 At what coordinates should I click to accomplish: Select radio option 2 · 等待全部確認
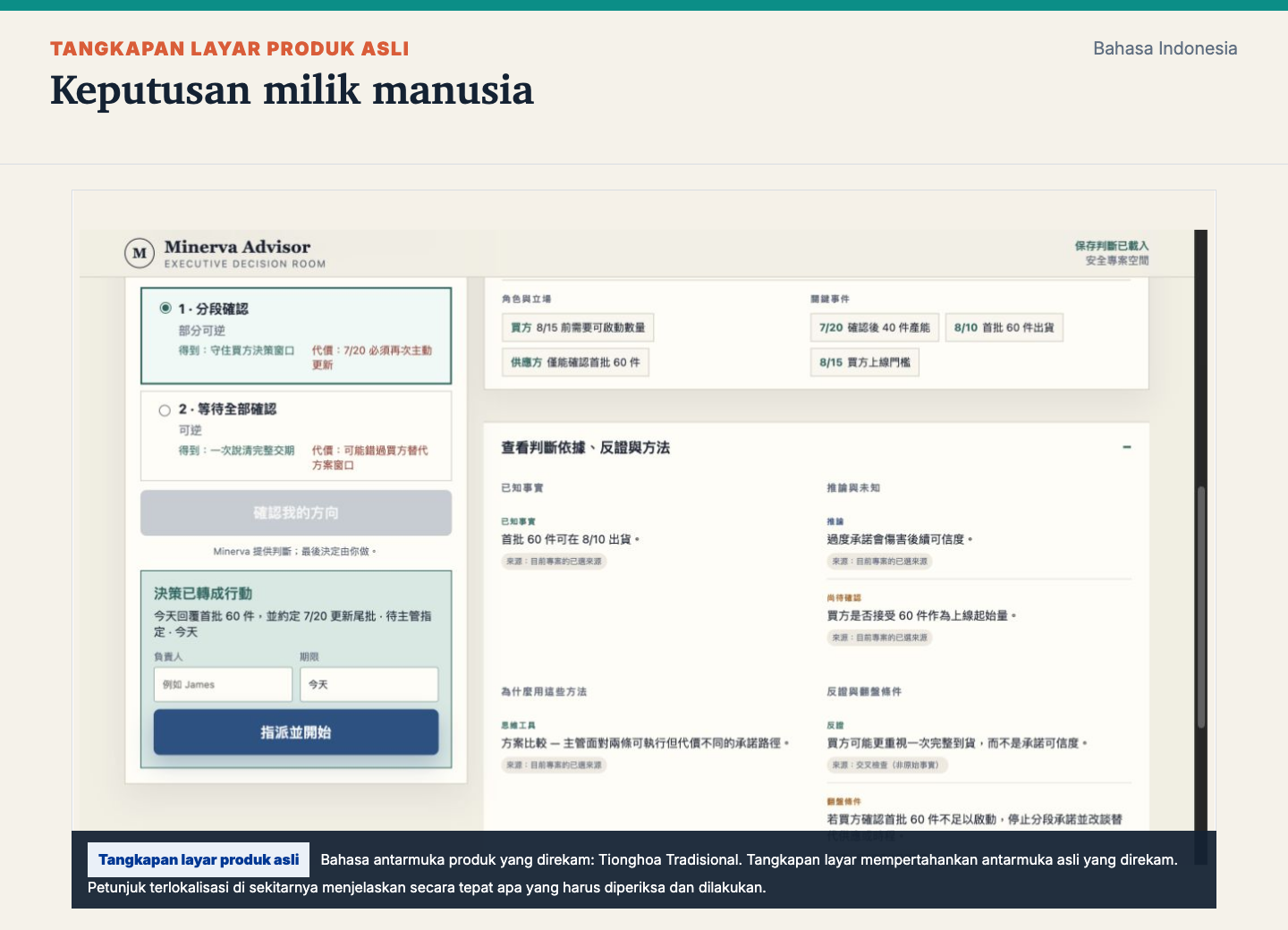(165, 410)
